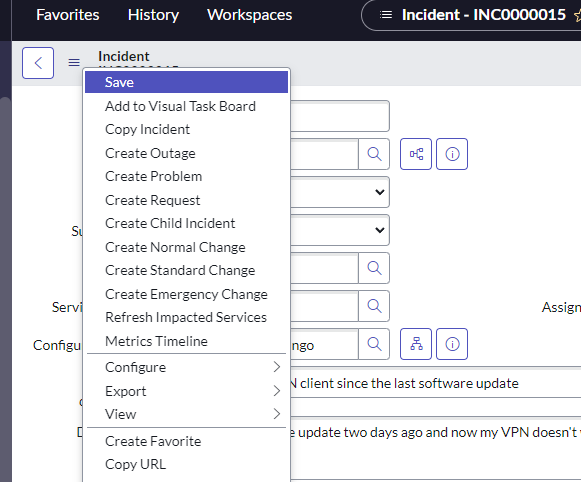The image size is (581, 482).
Task: Open the upper field info icon
Action: [x=452, y=154]
